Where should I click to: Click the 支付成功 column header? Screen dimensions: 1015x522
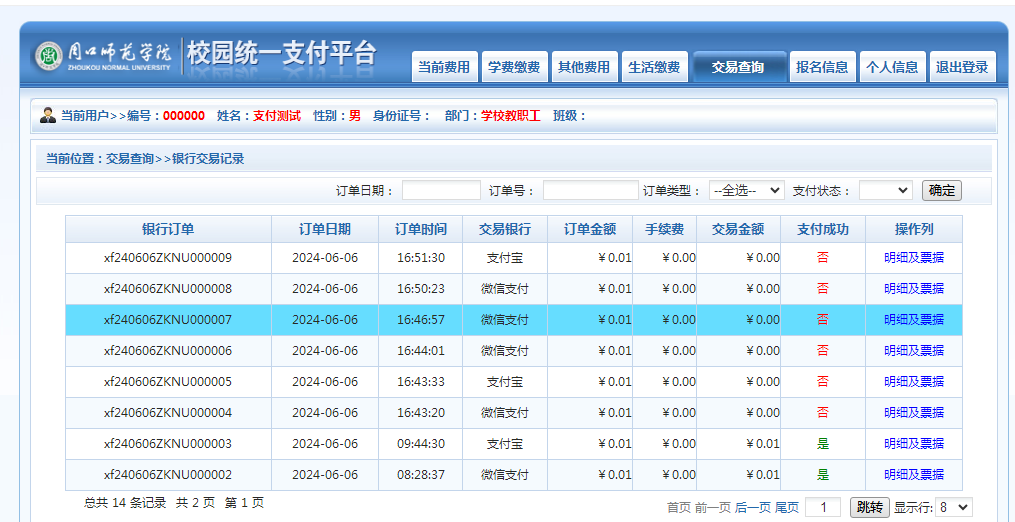click(823, 229)
